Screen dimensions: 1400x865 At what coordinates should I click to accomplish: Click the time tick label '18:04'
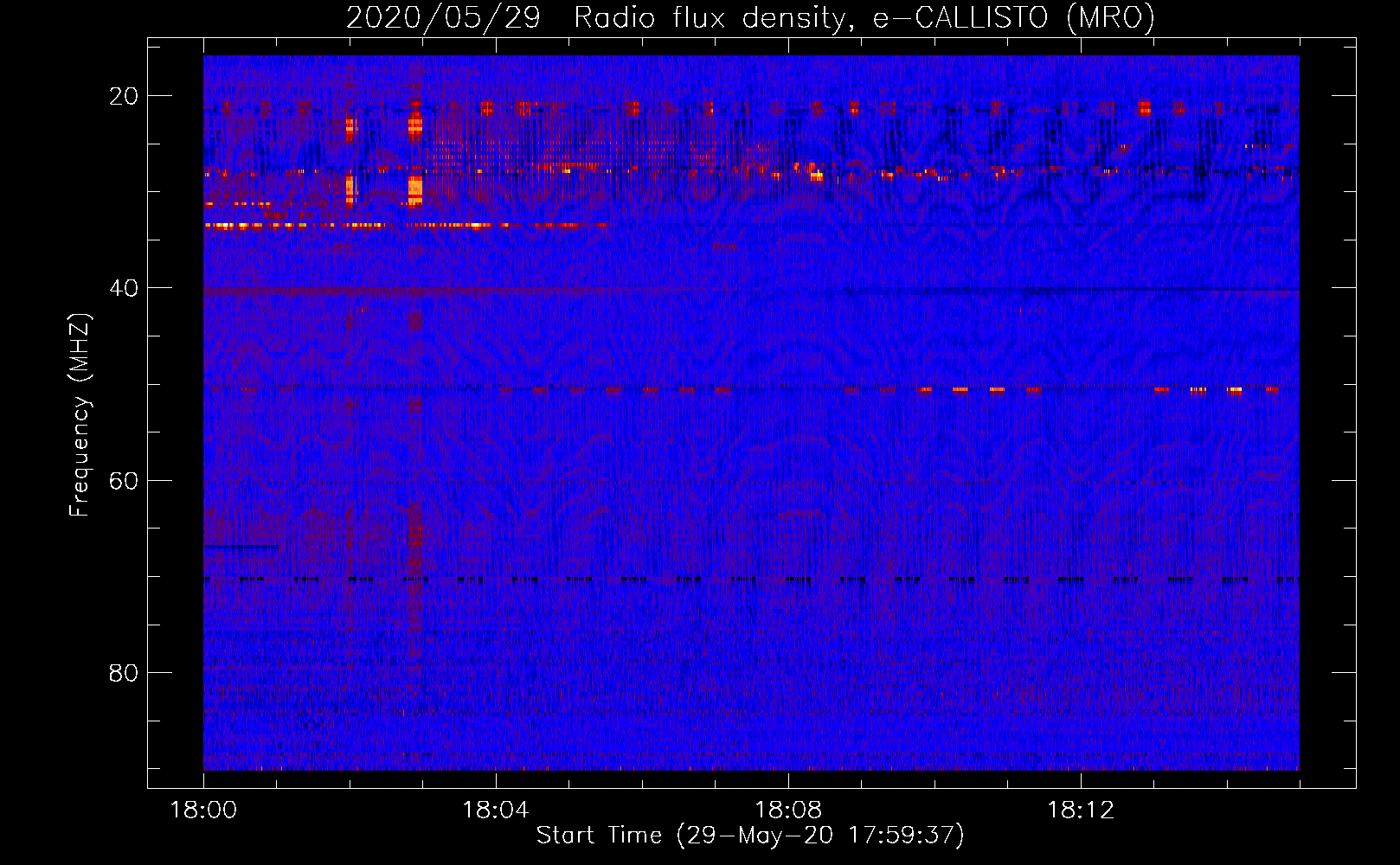click(496, 811)
